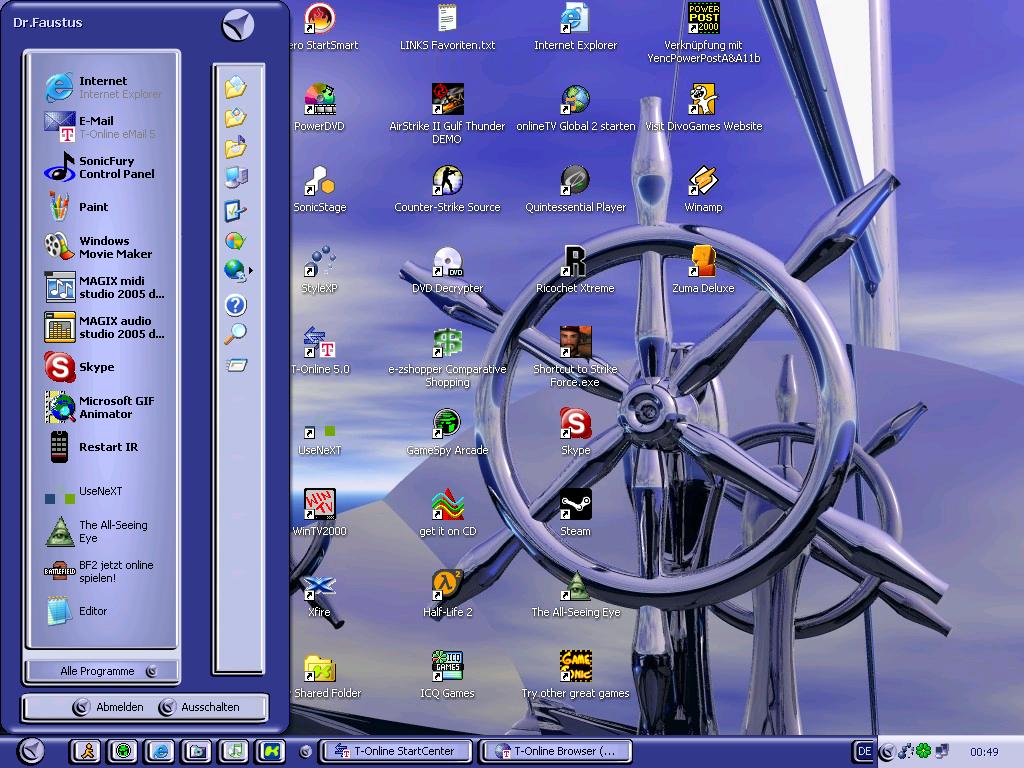Select DVD Decrypter desktop icon
This screenshot has height=768, width=1024.
[x=447, y=270]
